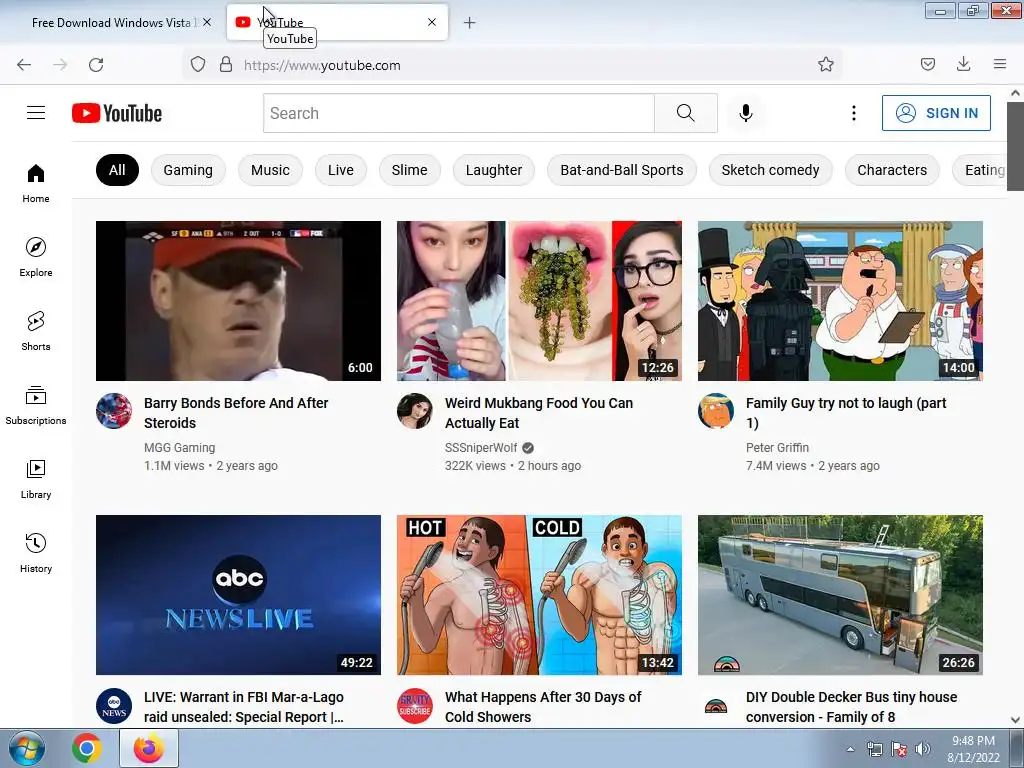Image resolution: width=1024 pixels, height=768 pixels.
Task: Click into the YouTube Search field
Action: [458, 113]
